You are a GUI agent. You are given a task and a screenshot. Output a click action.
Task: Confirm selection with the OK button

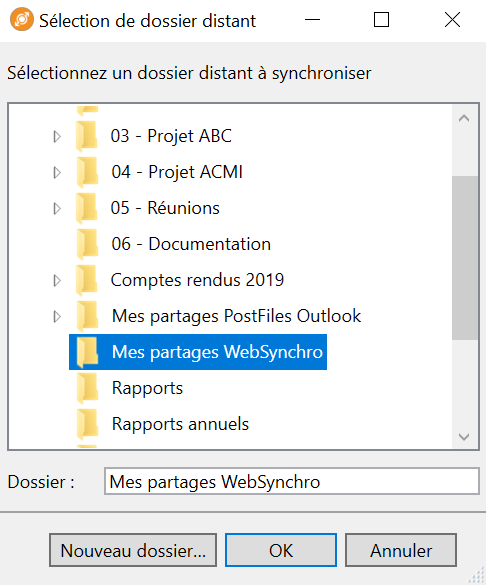281,550
